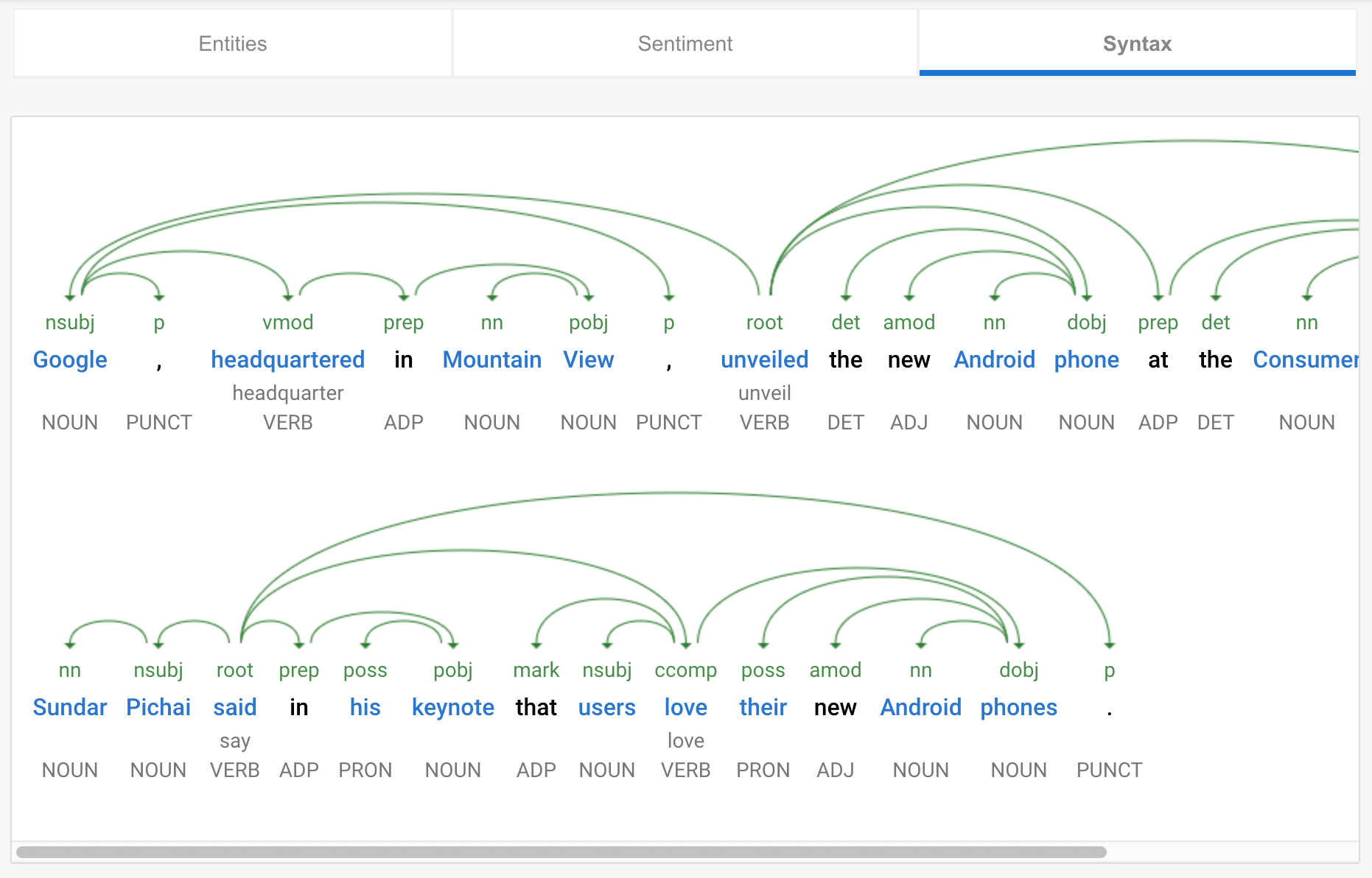
Task: Select the Syntax tab
Action: (x=1137, y=43)
